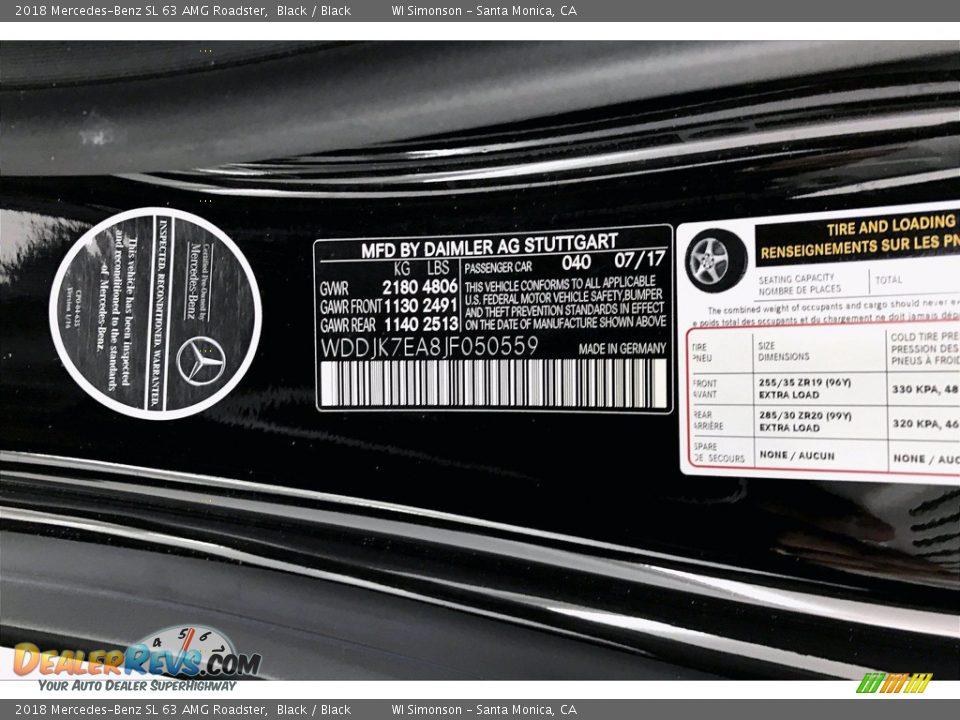Click 'Certified Pre-Owned by Mercedes-Benz' on the sticker
The image size is (960, 720).
point(200,282)
